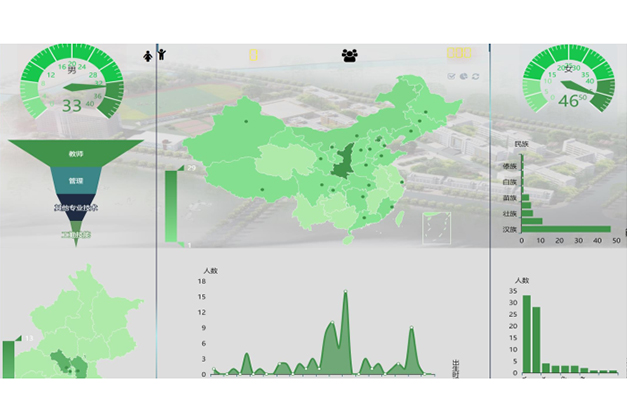Toggle the data view checkmark icon on map
This screenshot has height=413, width=627.
(451, 76)
